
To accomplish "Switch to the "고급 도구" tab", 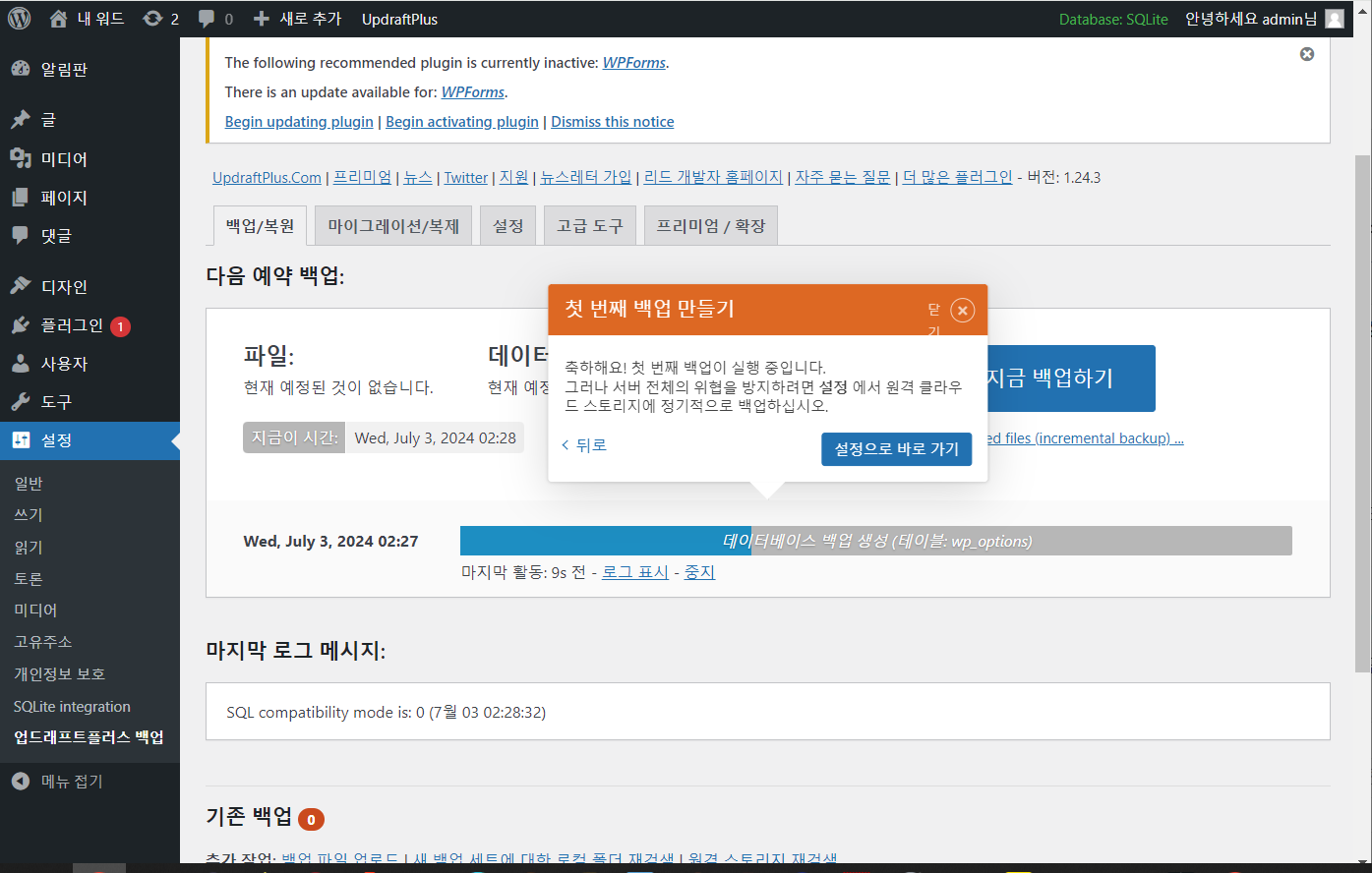I will pos(590,225).
